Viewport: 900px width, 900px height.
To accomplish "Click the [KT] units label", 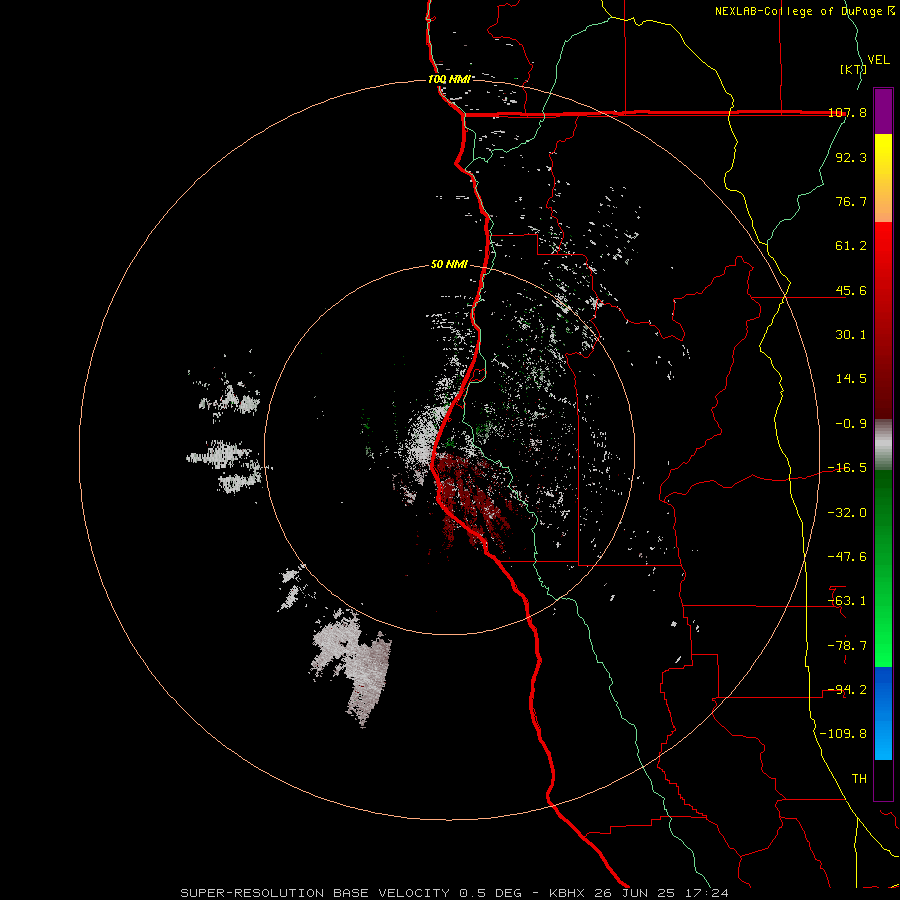I will coord(853,69).
